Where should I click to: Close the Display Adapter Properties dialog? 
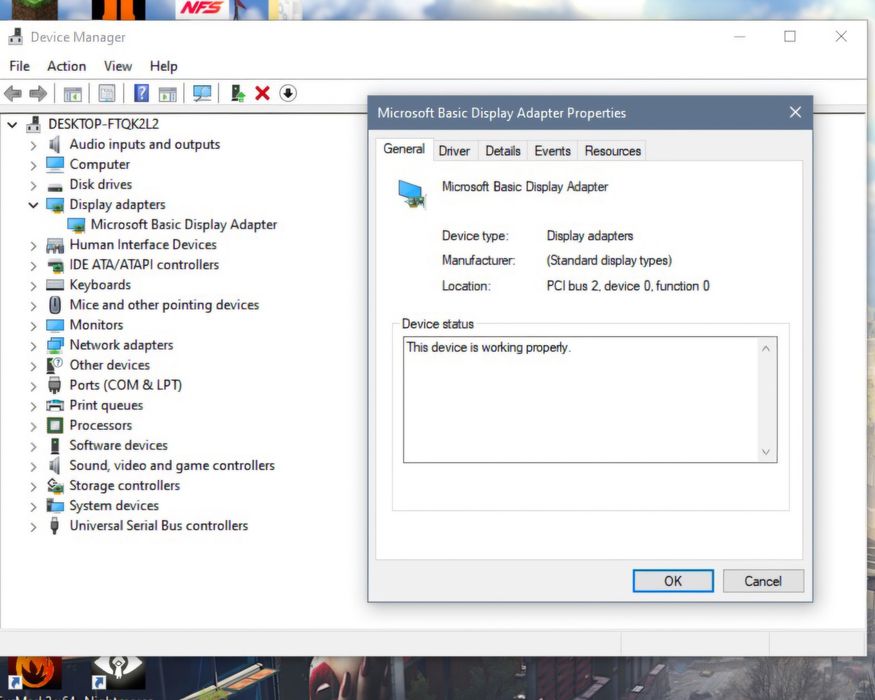point(795,112)
